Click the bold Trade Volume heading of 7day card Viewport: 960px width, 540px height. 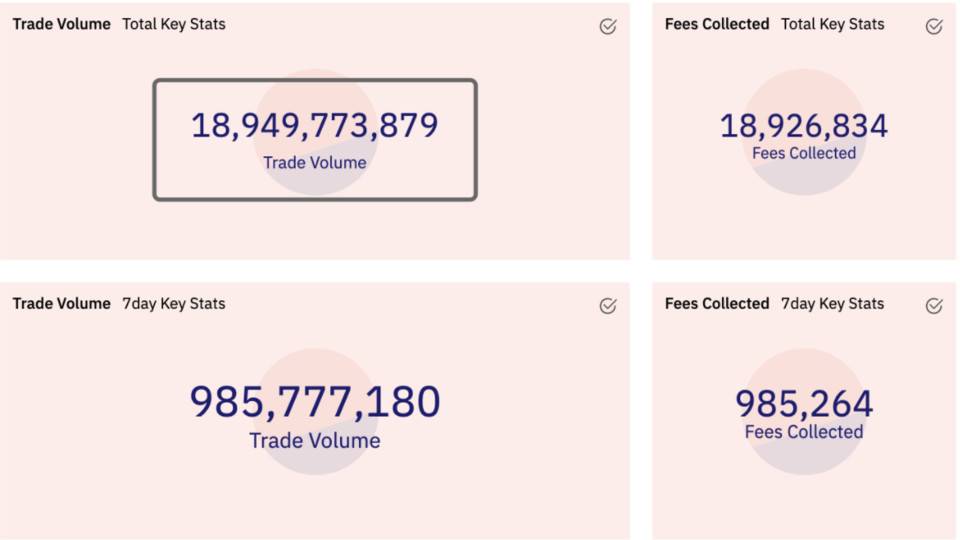click(61, 304)
